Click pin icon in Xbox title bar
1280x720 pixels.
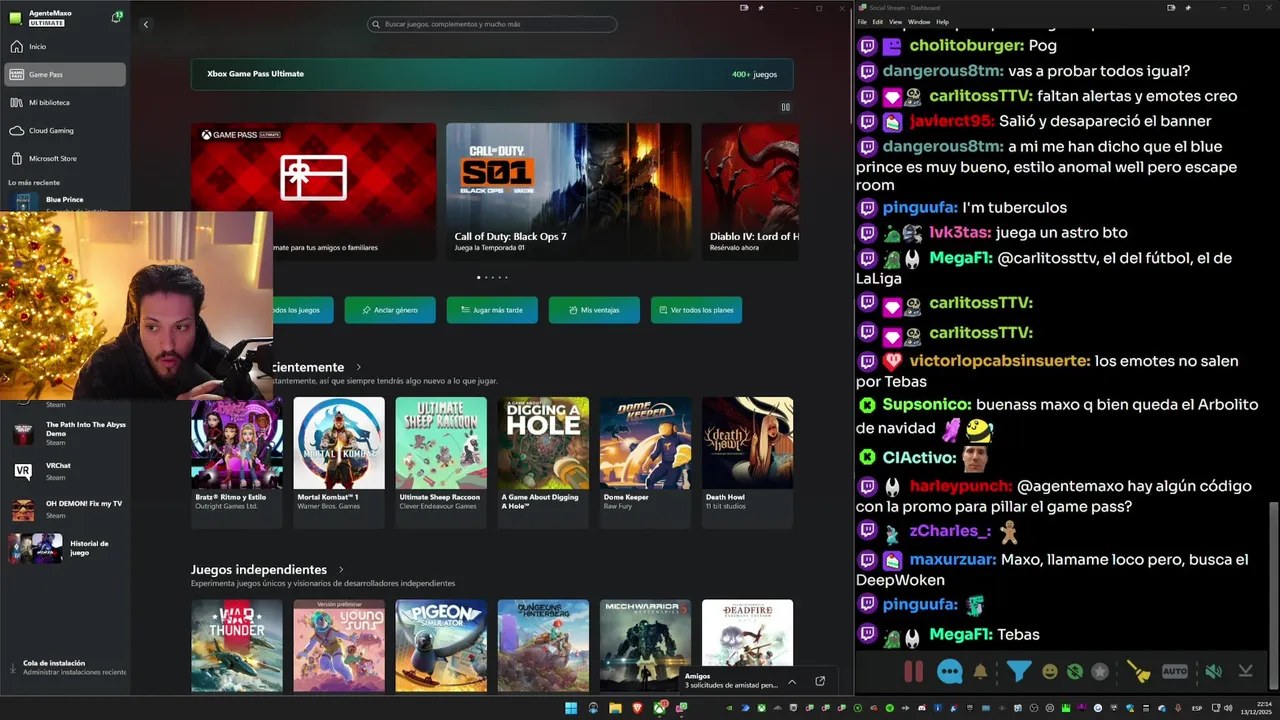pos(761,8)
